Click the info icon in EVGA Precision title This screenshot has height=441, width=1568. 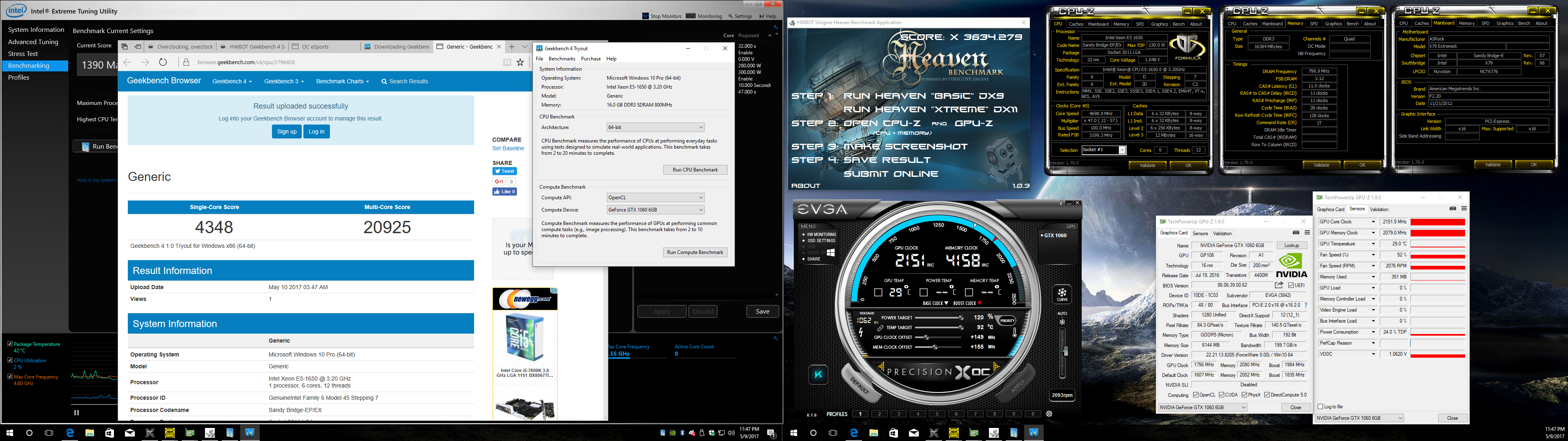[1062, 203]
